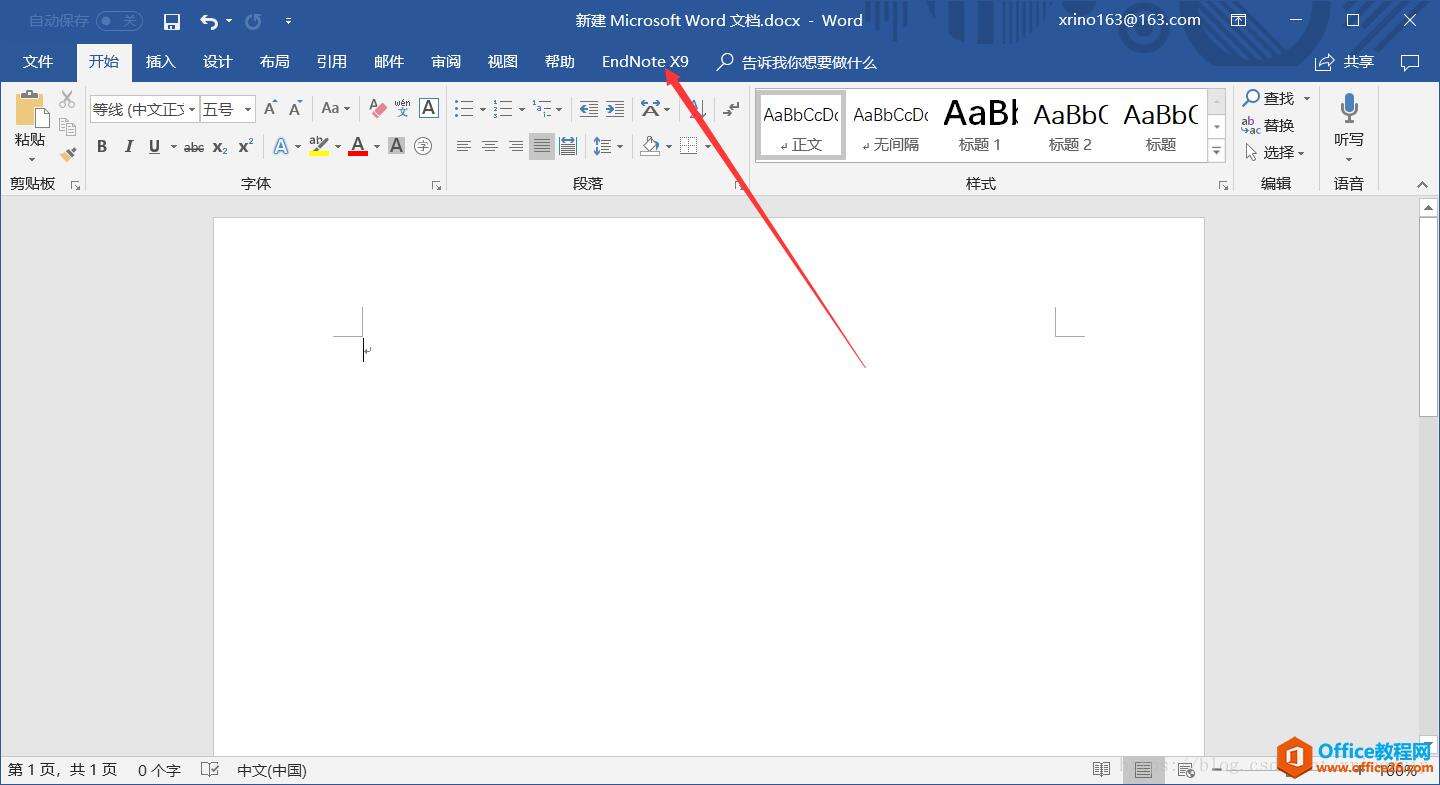Click the Read Mode view icon in status bar

coord(1101,770)
